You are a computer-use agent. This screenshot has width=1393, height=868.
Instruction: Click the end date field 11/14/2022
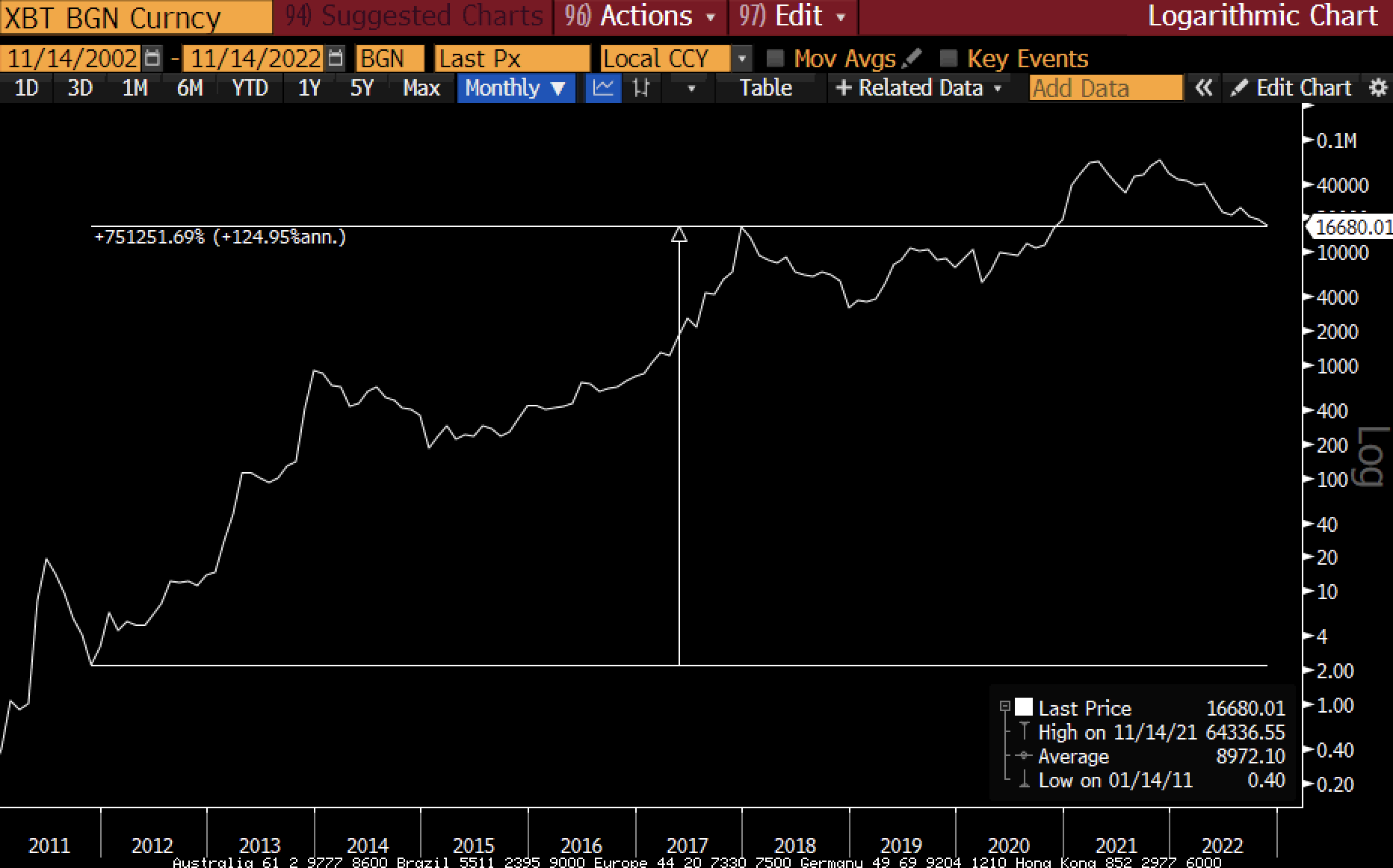point(255,58)
